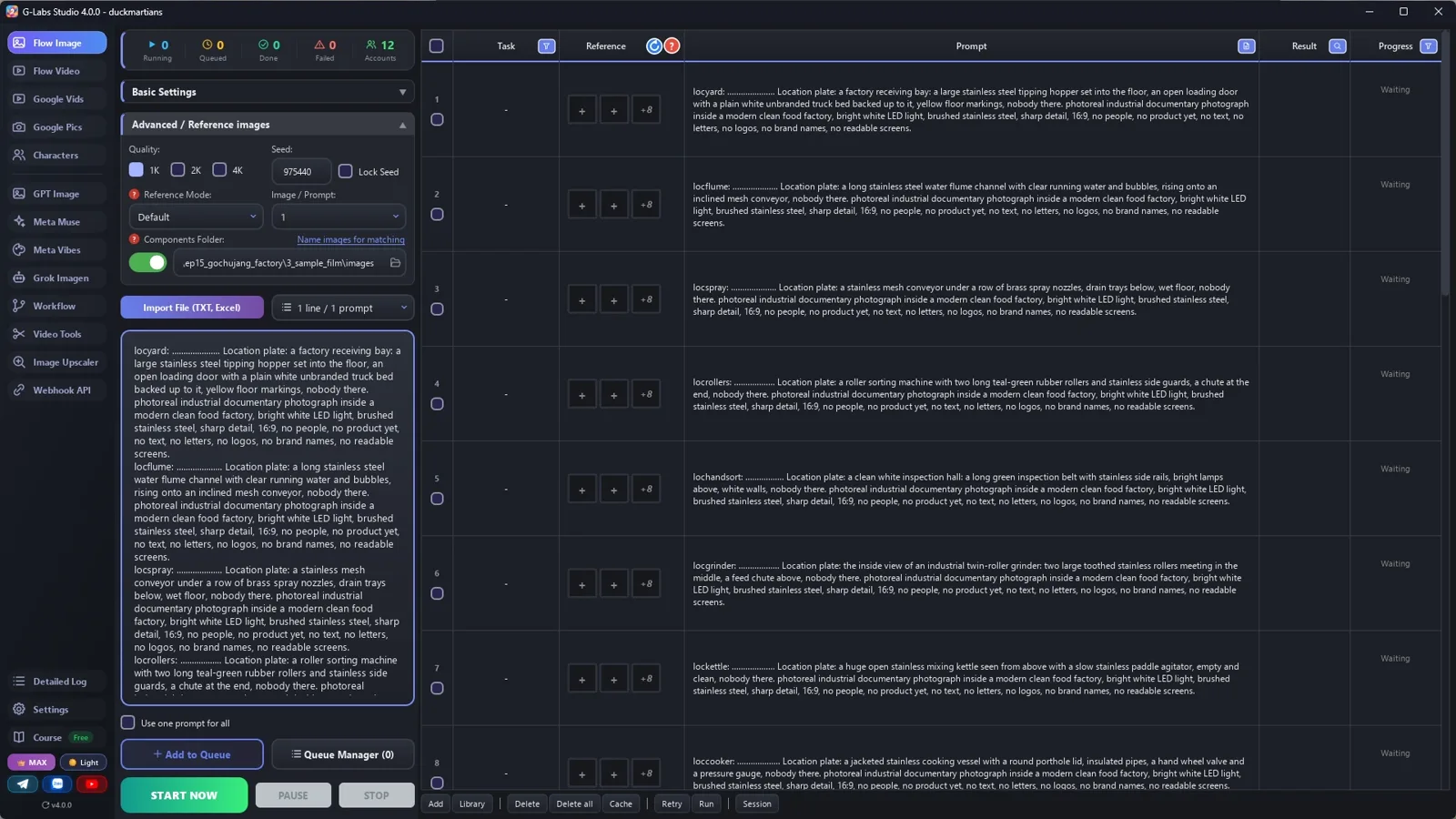
Task: Browse for the Components Folder path
Action: click(395, 263)
